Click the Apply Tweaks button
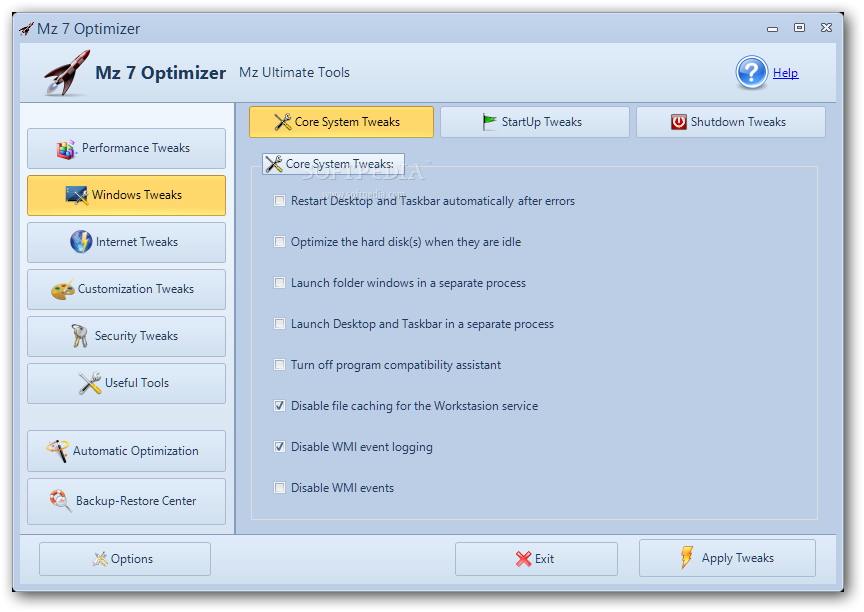864x612 pixels. (727, 558)
